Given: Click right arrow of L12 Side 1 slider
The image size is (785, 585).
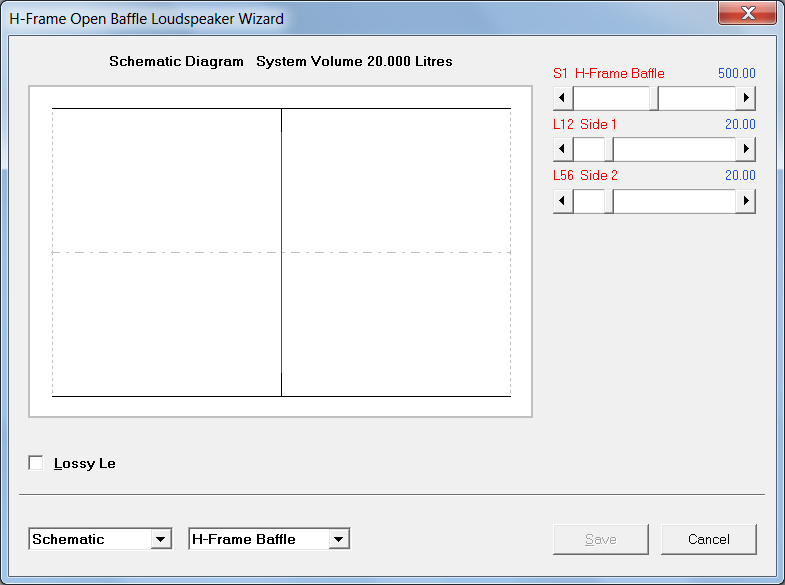Looking at the screenshot, I should click(x=745, y=149).
